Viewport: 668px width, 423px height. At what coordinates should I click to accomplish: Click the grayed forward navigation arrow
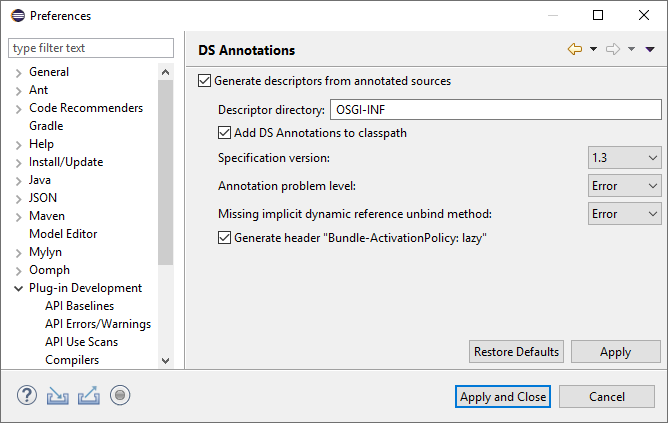click(x=613, y=49)
